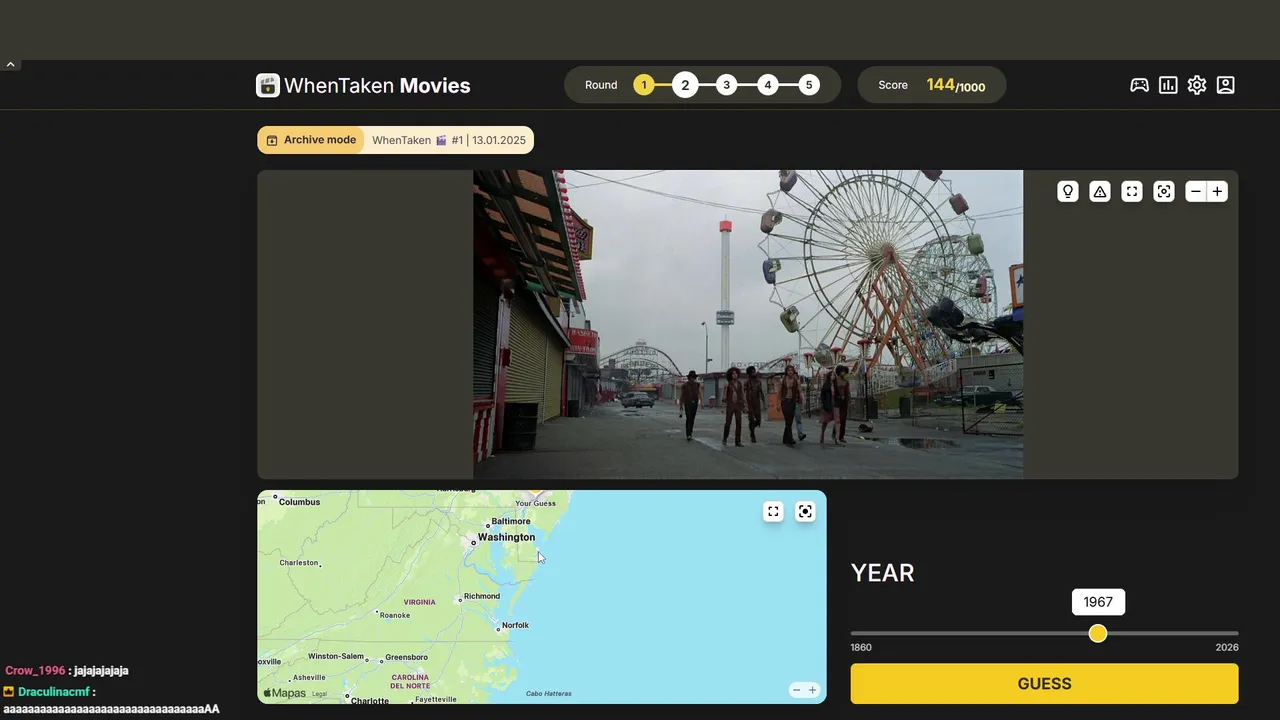The image size is (1280, 720).
Task: Open the settings gear icon
Action: point(1197,85)
